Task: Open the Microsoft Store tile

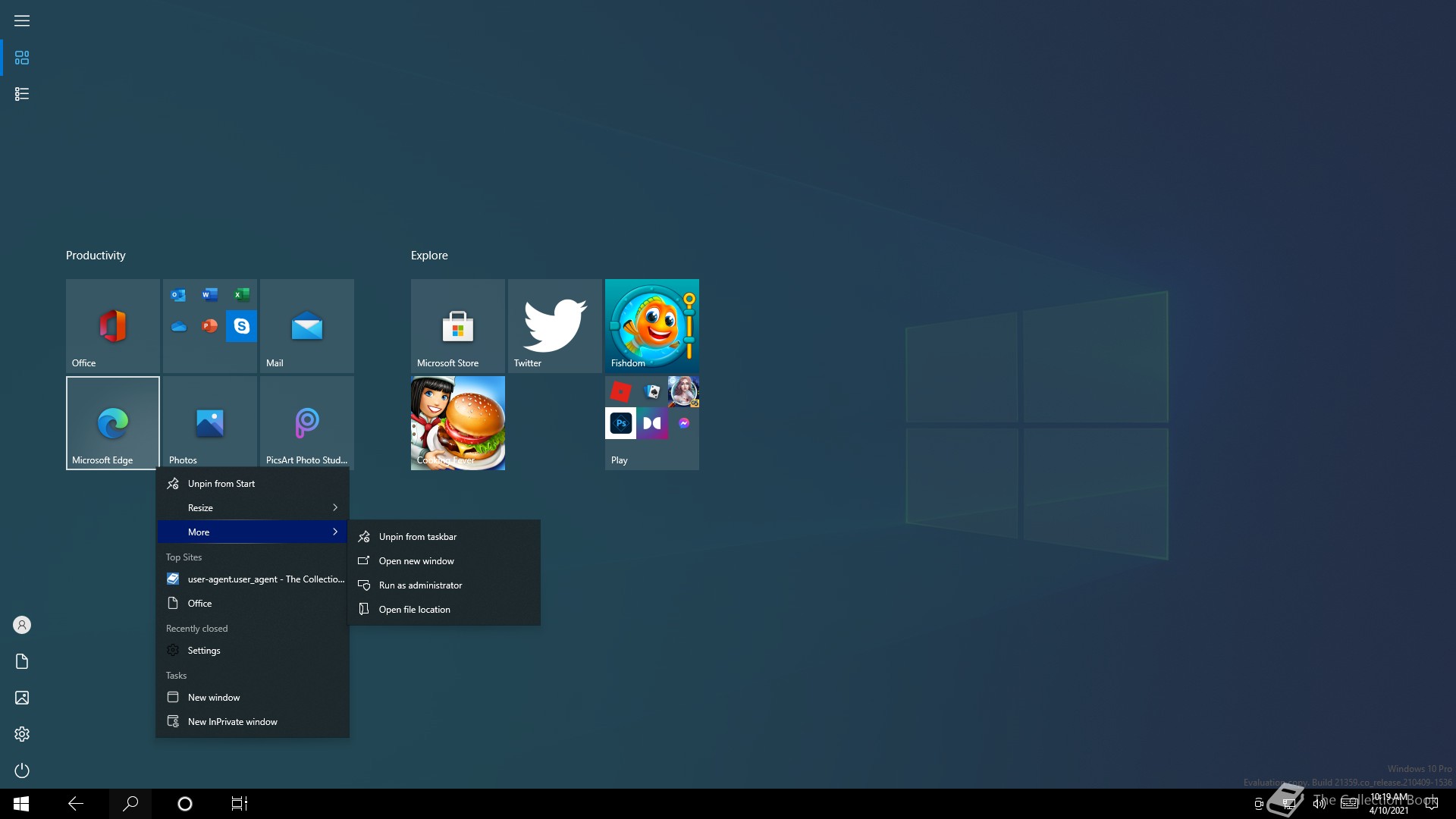Action: point(457,325)
